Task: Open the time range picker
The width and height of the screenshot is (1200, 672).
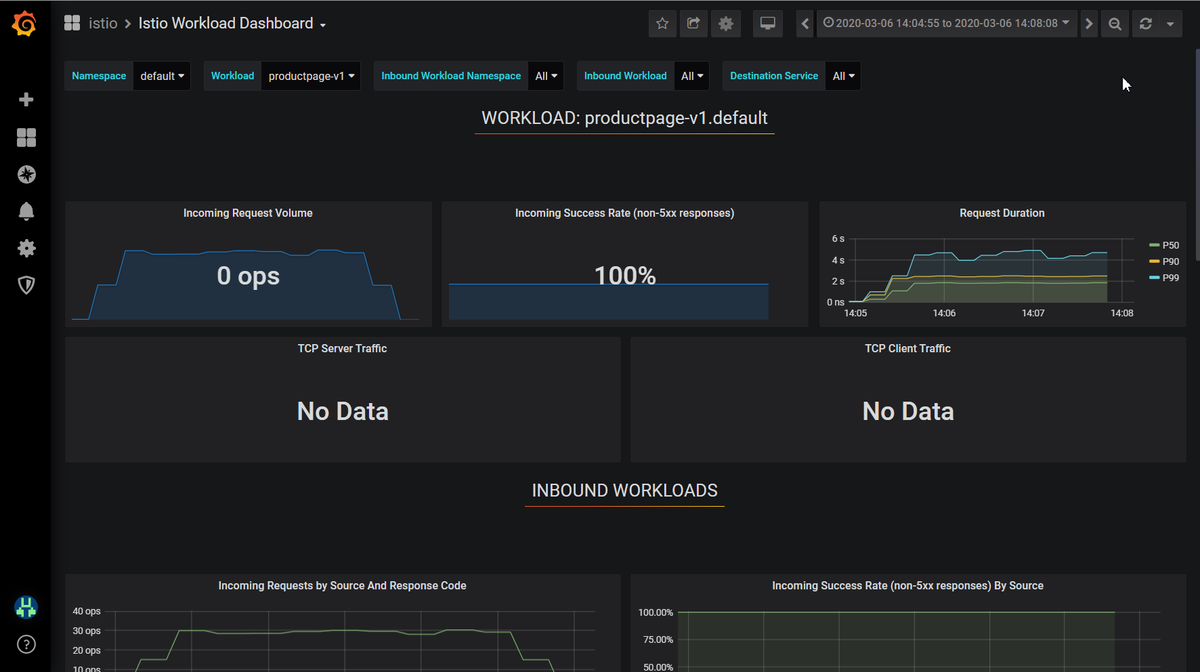Action: coord(947,23)
